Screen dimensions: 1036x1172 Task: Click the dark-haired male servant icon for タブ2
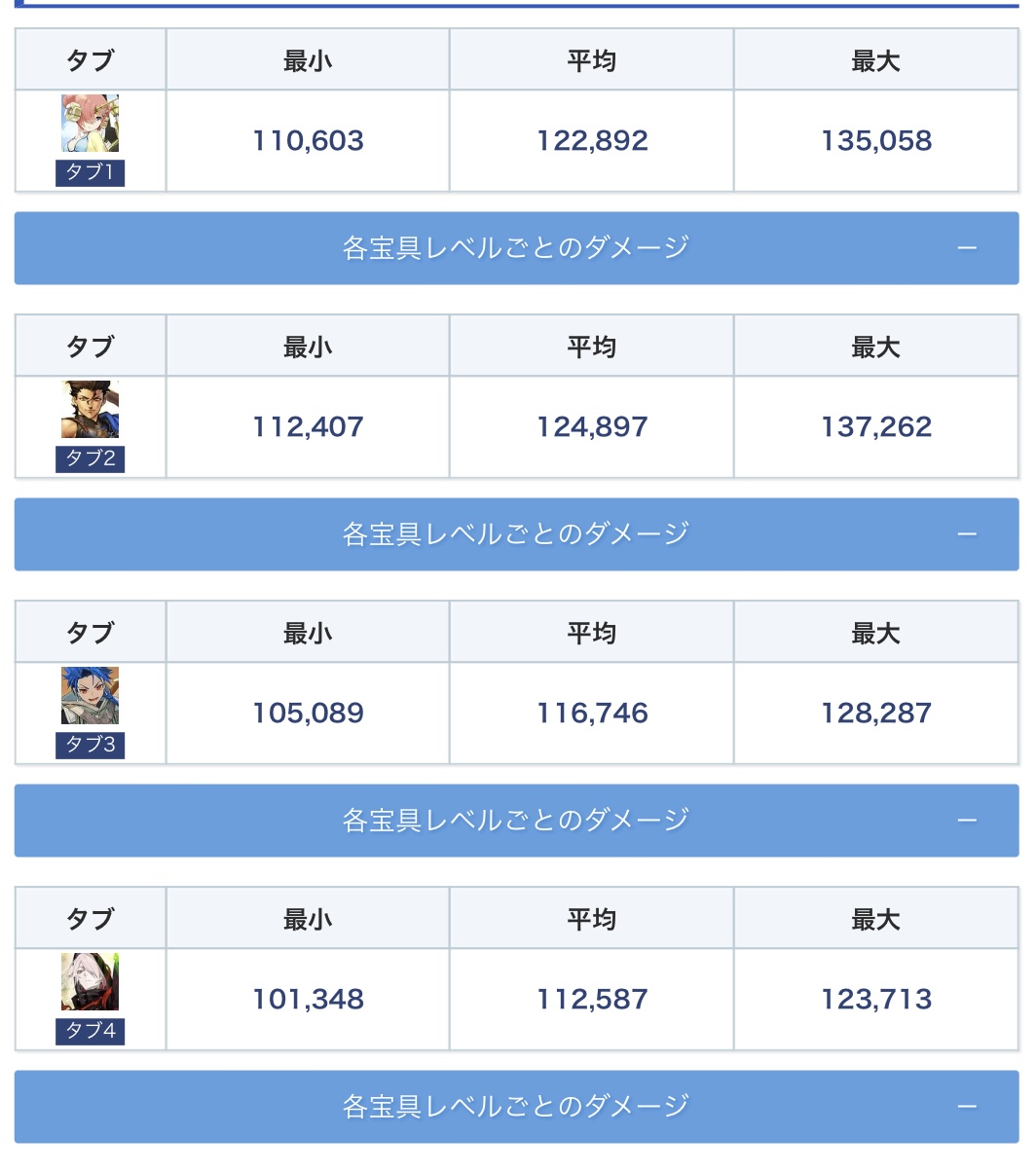[x=90, y=410]
